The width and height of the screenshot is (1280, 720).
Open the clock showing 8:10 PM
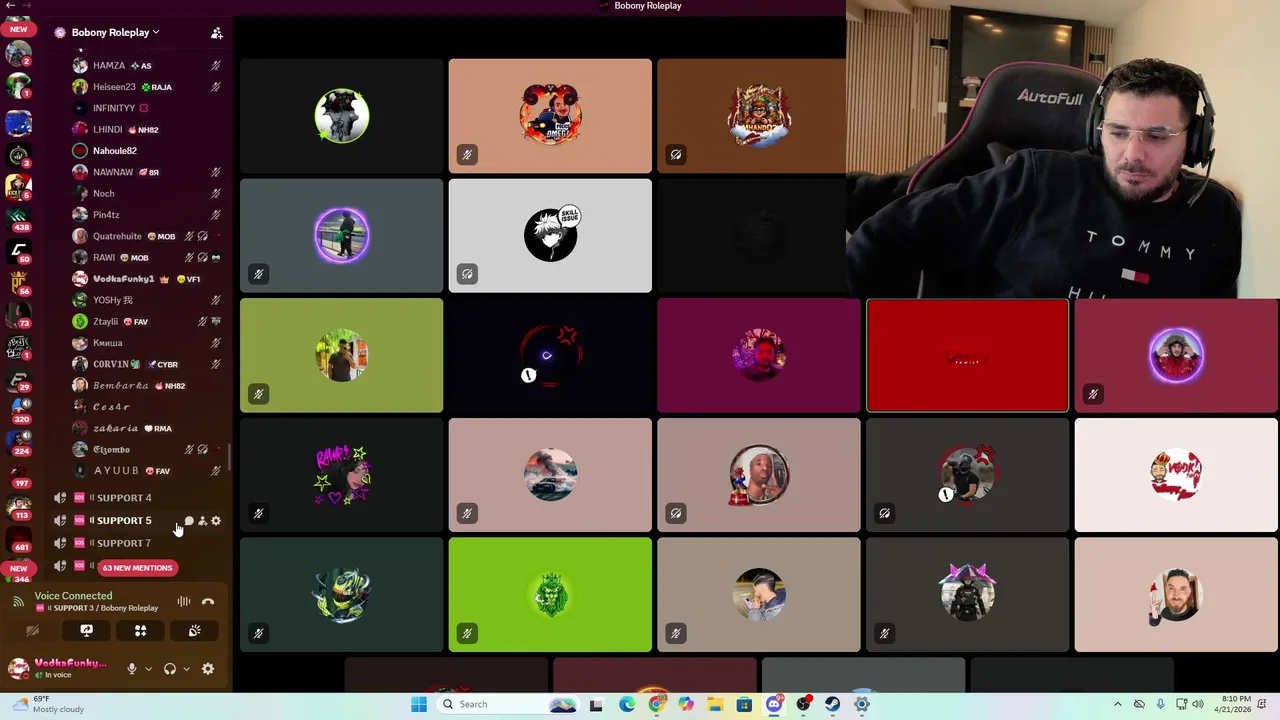pyautogui.click(x=1235, y=704)
